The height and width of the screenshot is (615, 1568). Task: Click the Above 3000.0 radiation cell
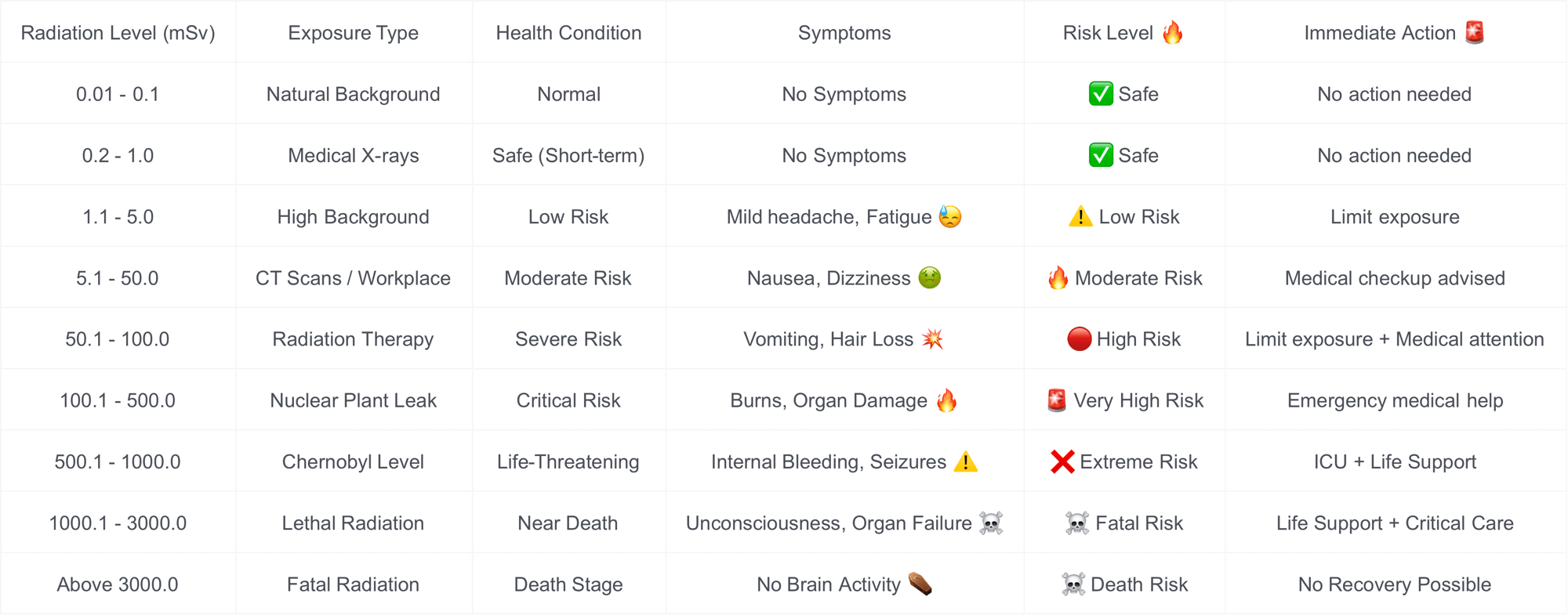click(118, 584)
